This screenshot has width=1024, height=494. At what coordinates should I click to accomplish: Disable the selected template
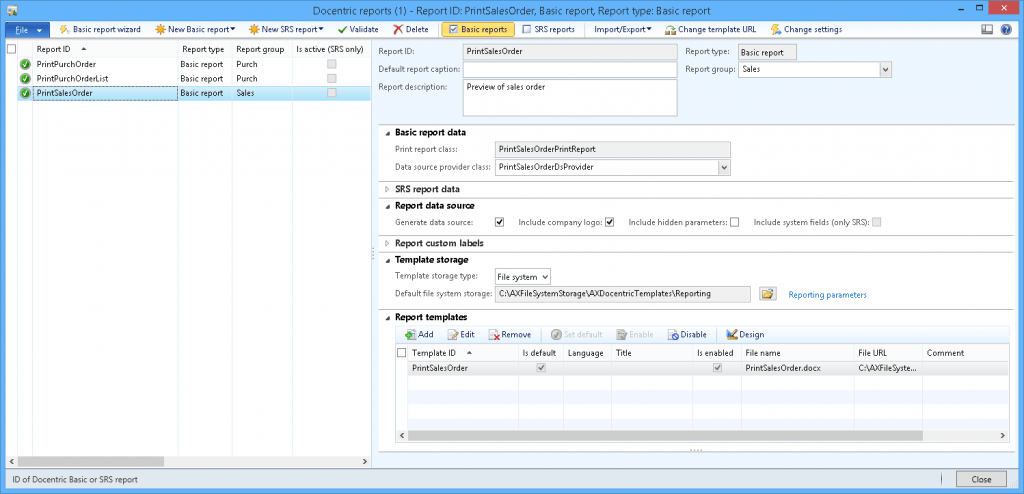click(x=687, y=335)
